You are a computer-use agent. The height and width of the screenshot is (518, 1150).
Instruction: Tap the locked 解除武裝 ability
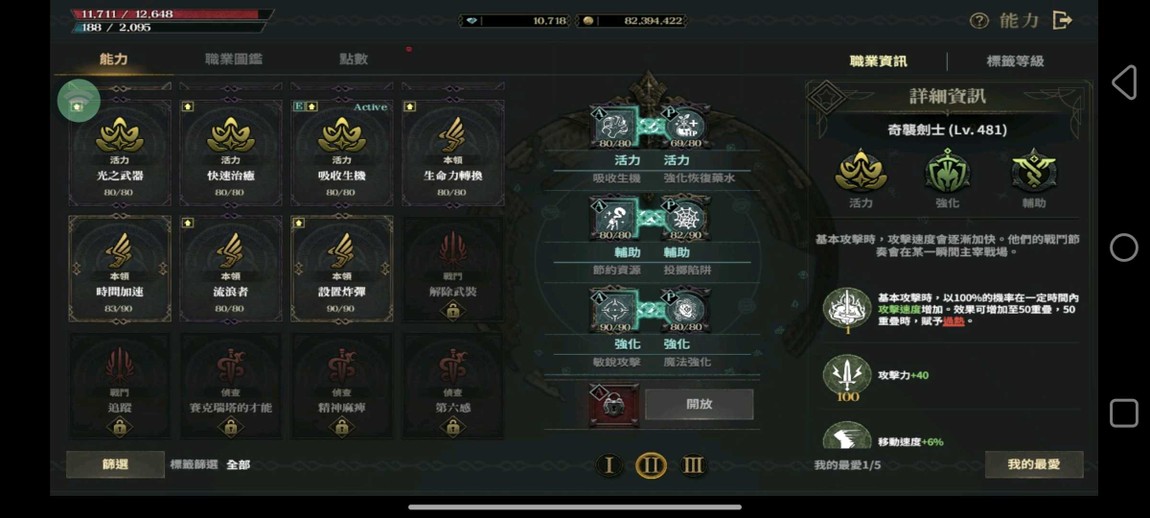click(x=453, y=269)
